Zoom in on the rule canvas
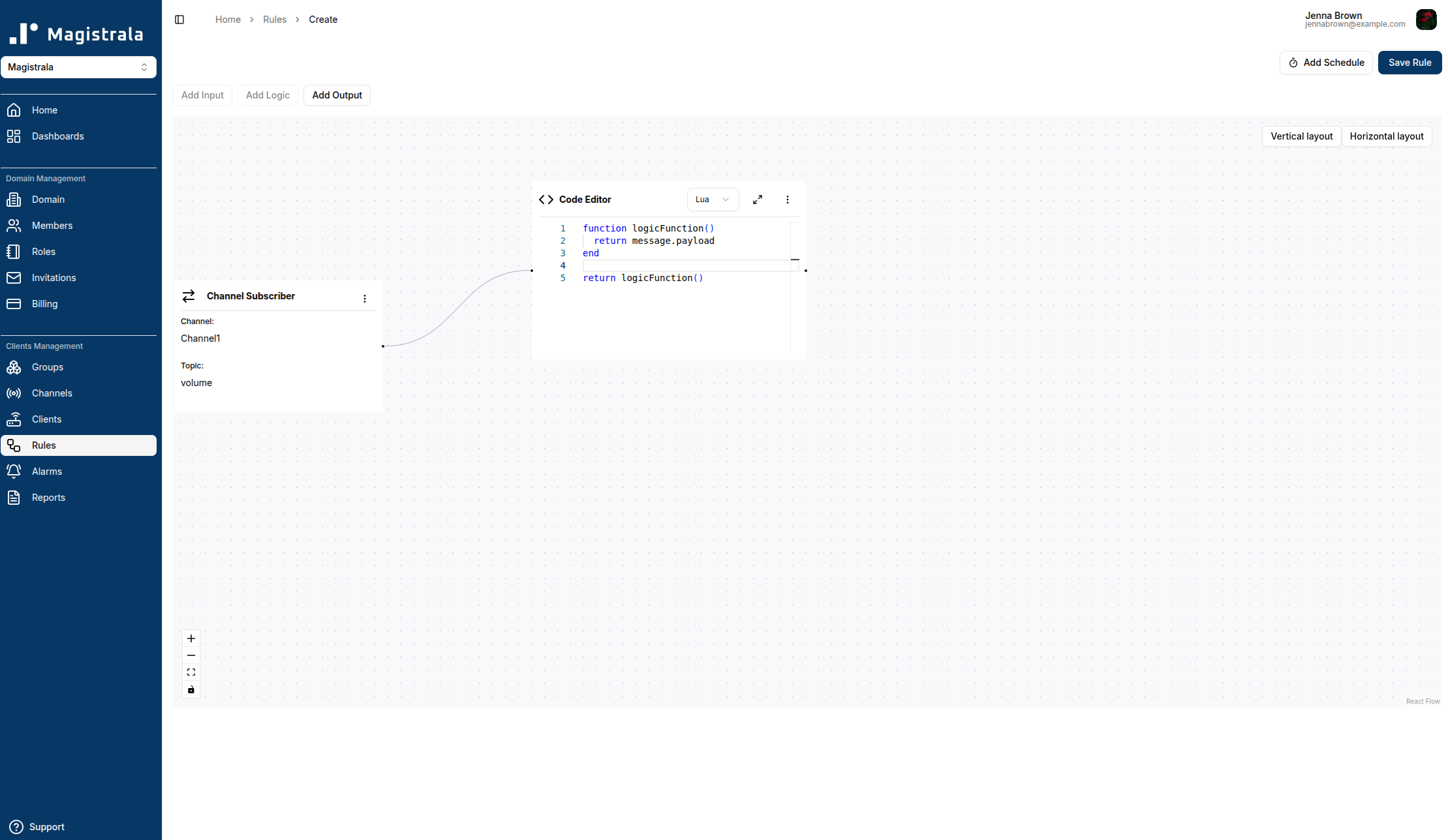 pos(191,638)
